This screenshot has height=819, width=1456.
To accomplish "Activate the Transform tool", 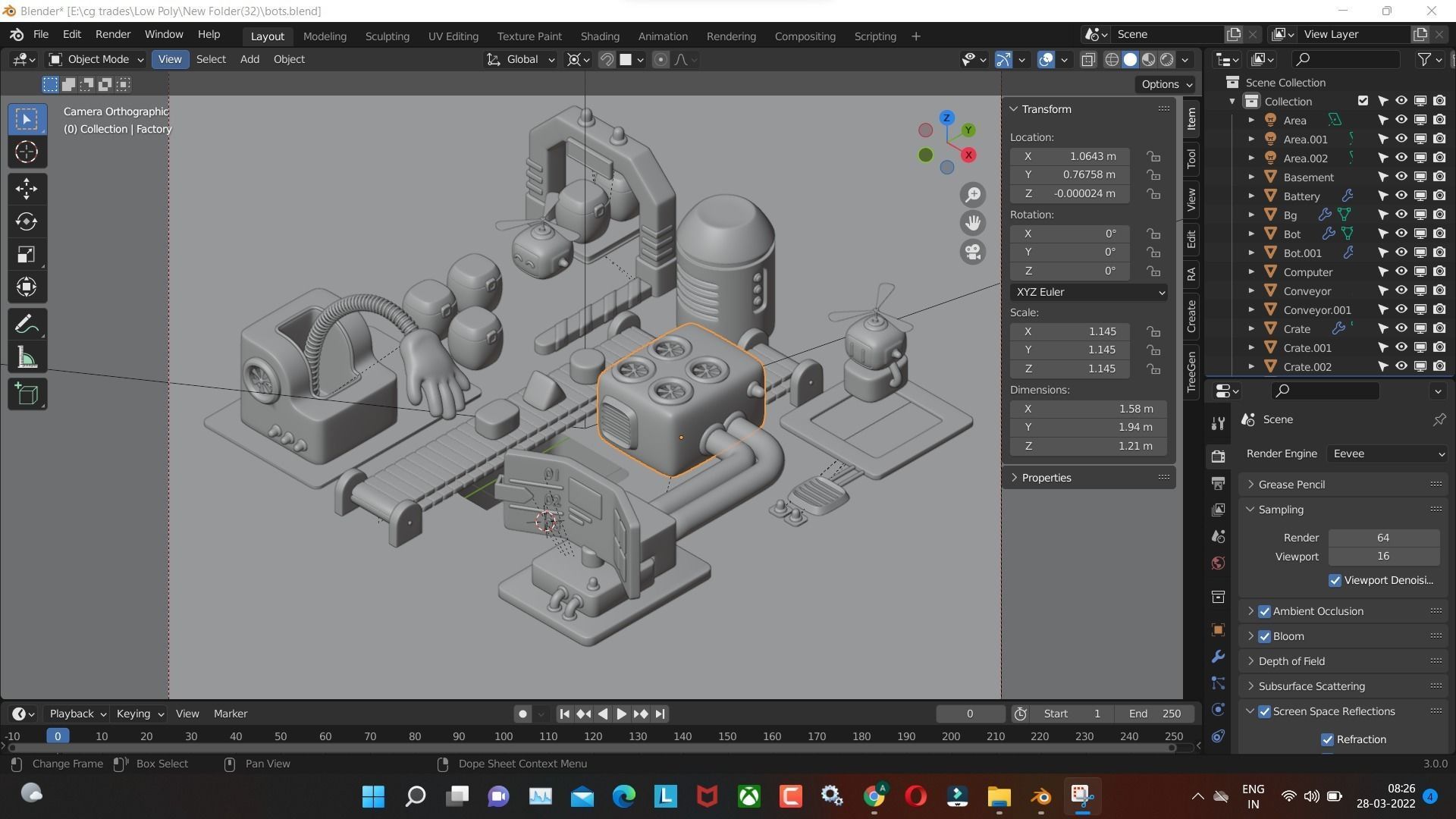I will (27, 287).
